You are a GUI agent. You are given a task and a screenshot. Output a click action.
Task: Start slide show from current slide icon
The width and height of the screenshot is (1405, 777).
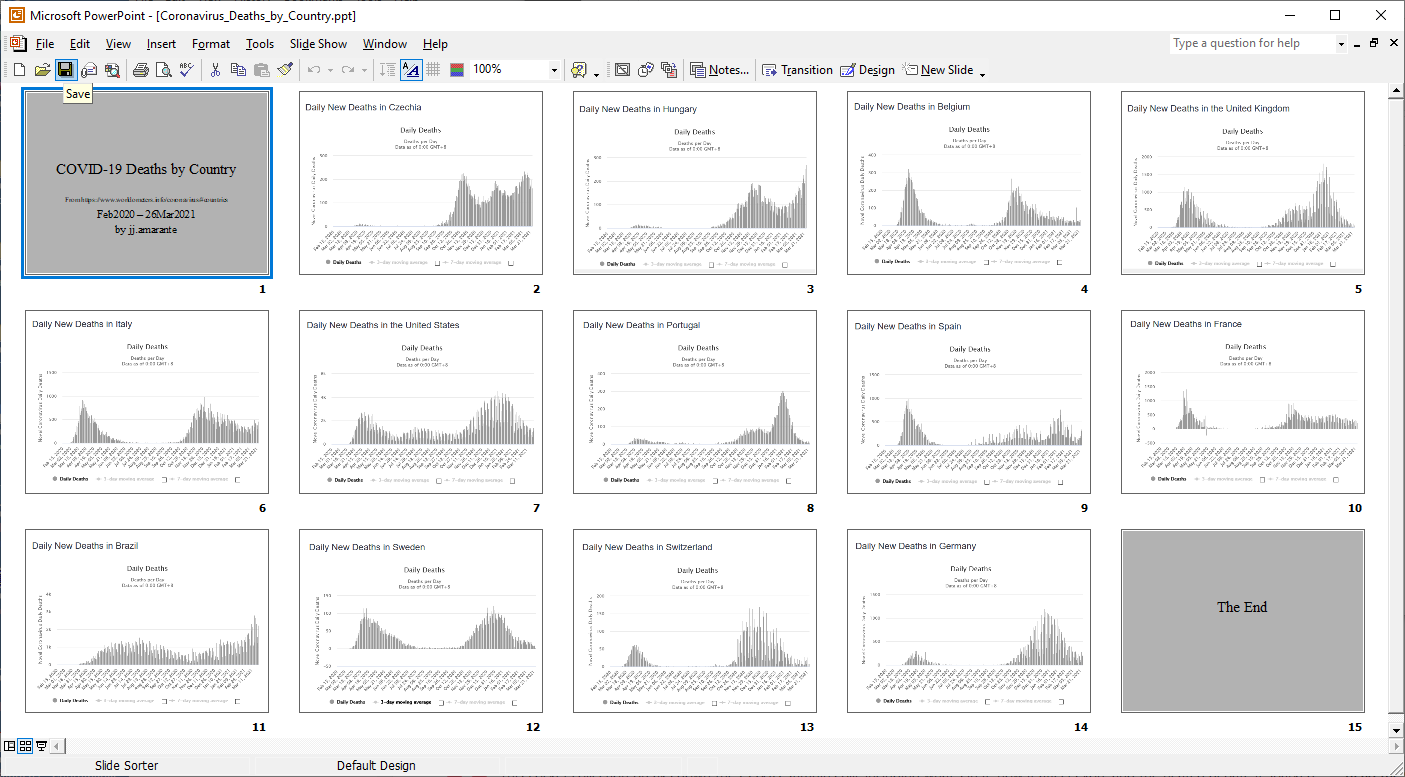41,746
